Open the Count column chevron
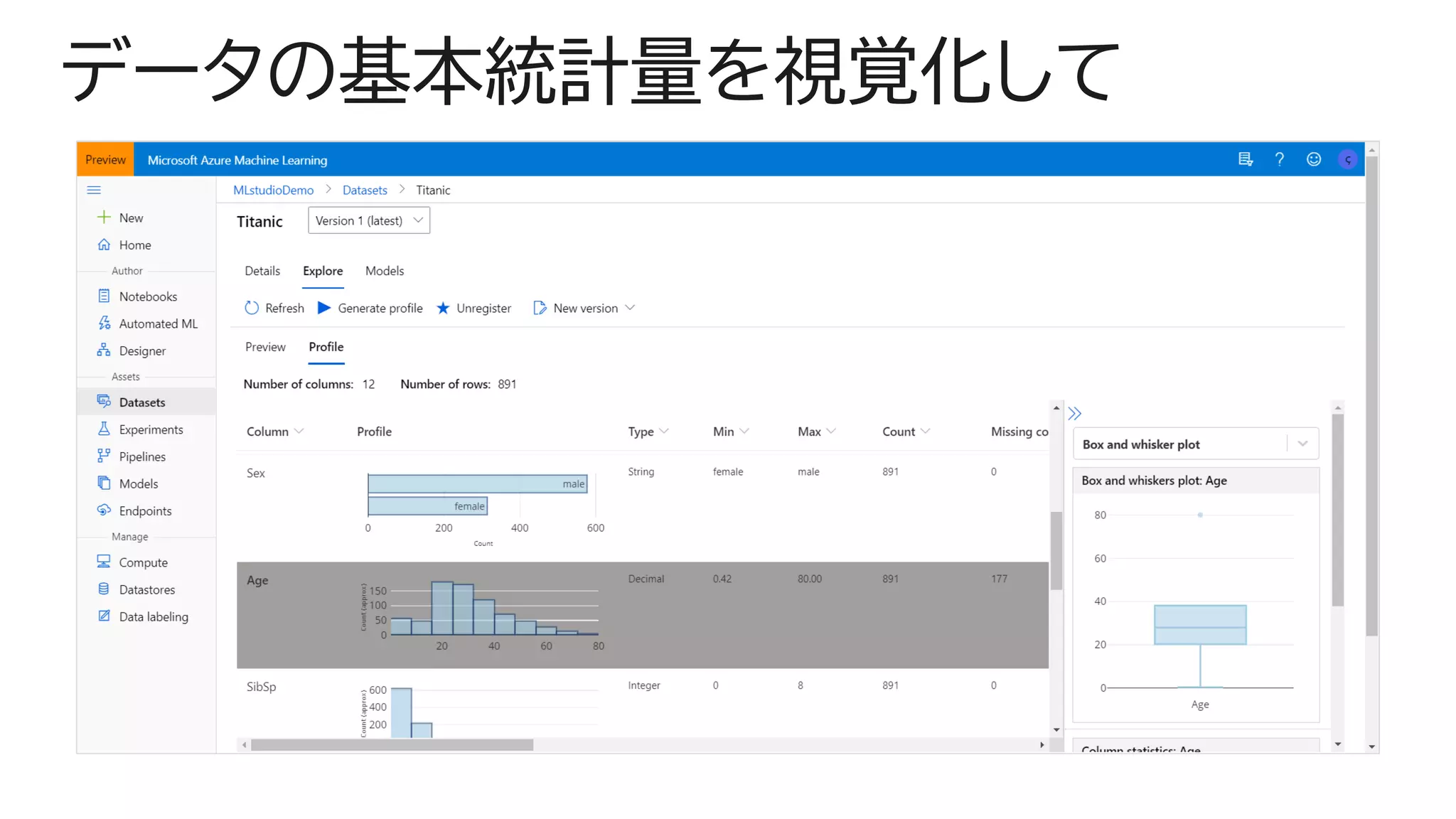 925,431
